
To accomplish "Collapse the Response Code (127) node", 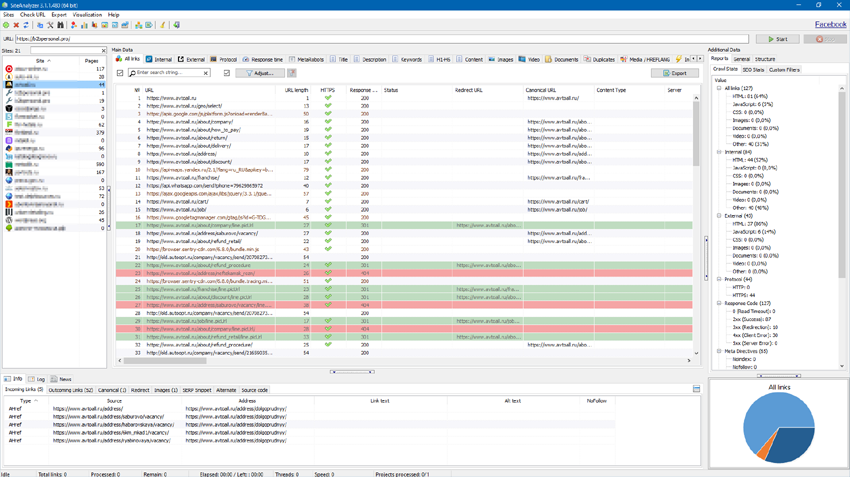I will point(719,303).
